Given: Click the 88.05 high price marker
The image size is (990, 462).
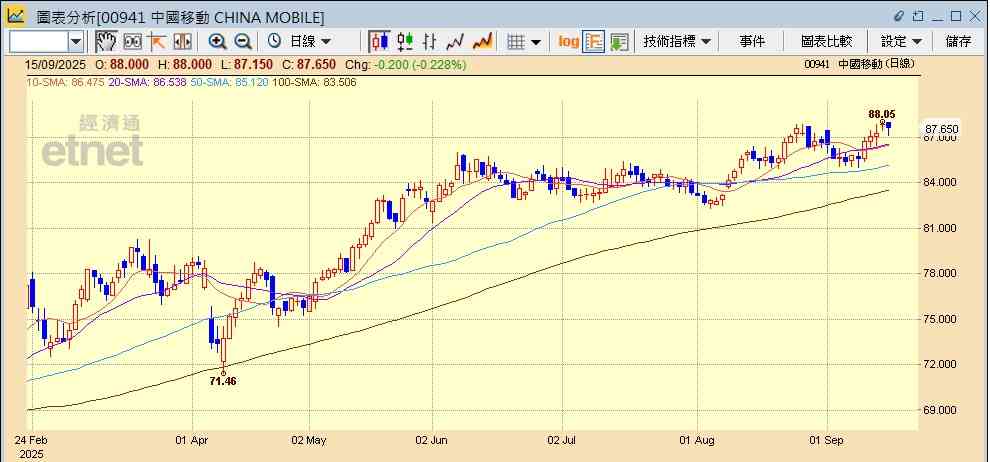Looking at the screenshot, I should click(x=881, y=114).
